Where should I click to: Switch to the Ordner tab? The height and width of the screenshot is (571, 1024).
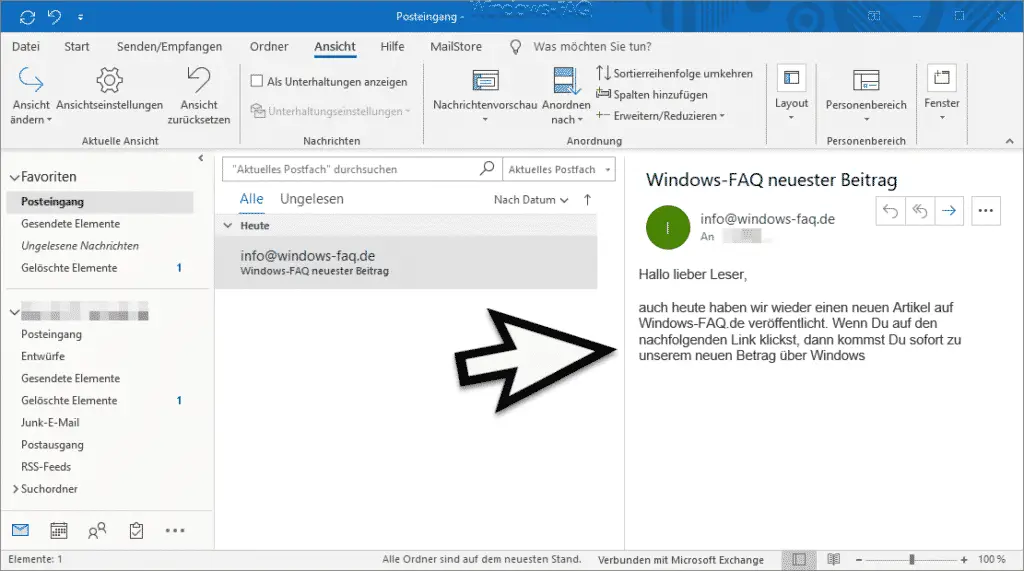coord(268,46)
